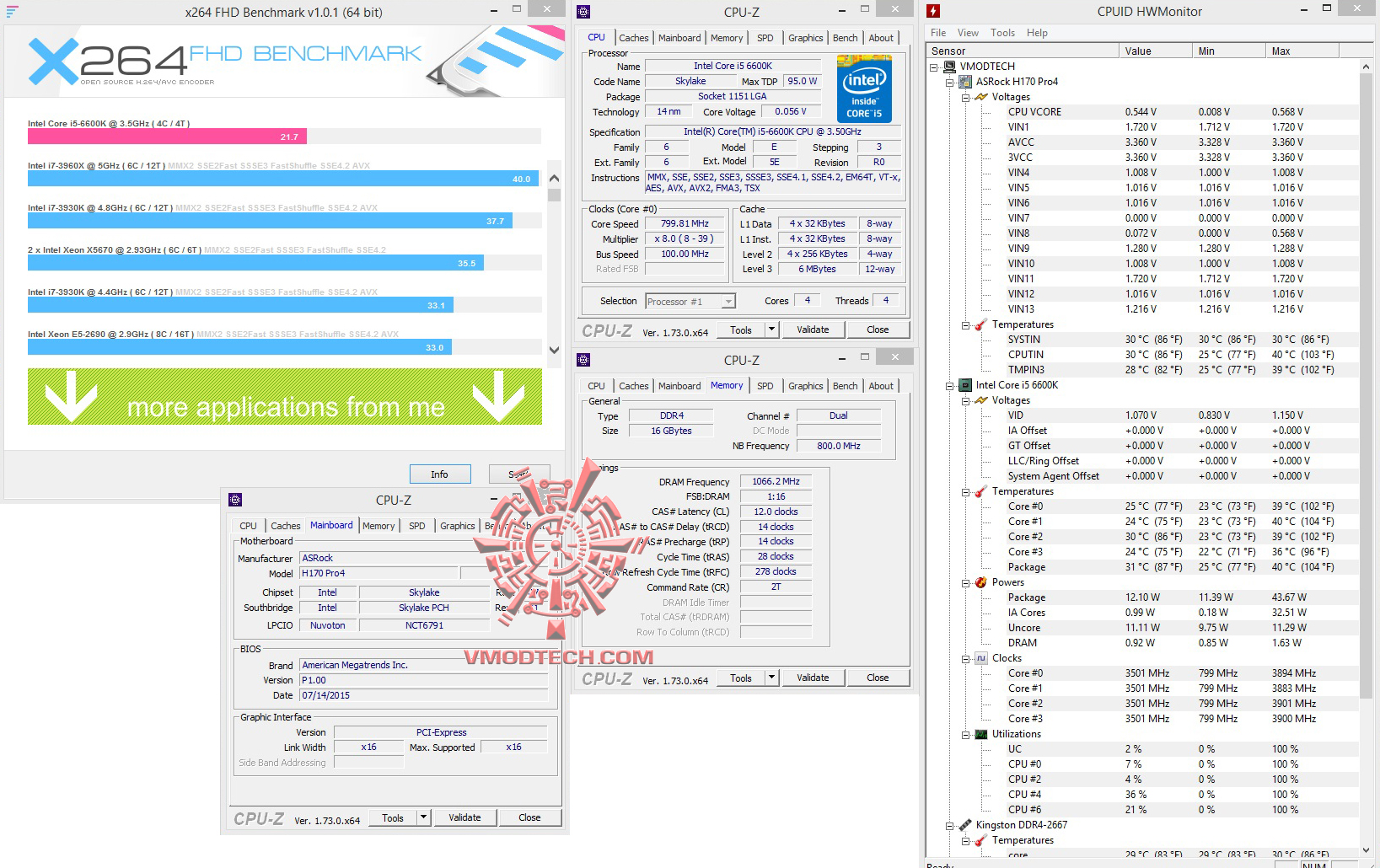The height and width of the screenshot is (868, 1380).
Task: Click the Intel inside Core i5 logo
Action: pyautogui.click(x=864, y=88)
